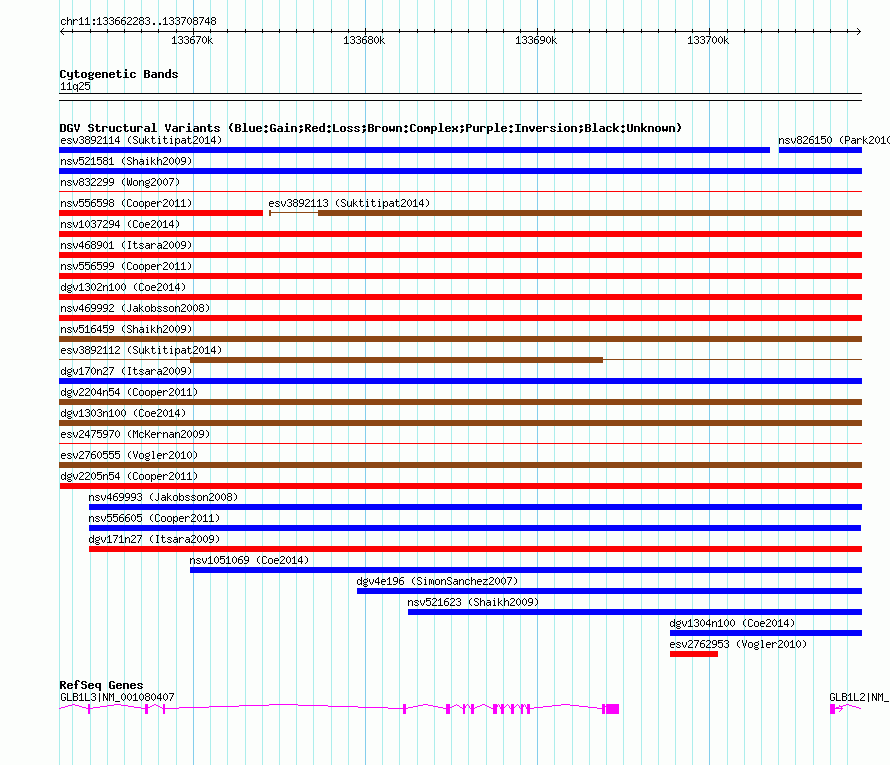890x765 pixels.
Task: Click the esv3892112 (Suktitipat2014) brown bar
Action: click(x=396, y=360)
